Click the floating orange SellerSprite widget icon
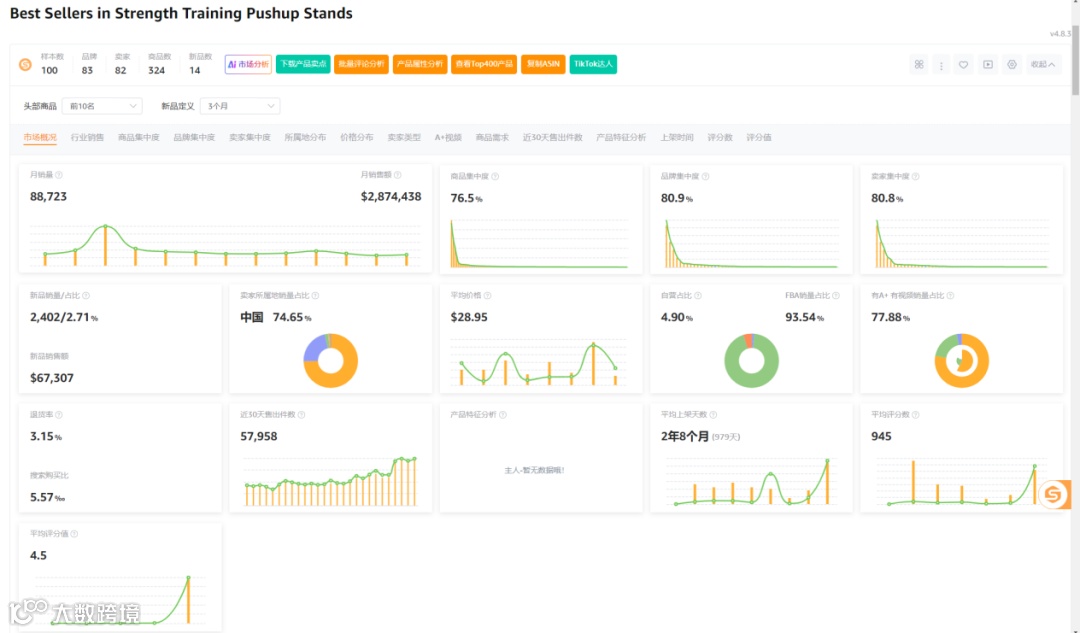Image resolution: width=1080 pixels, height=633 pixels. (1054, 494)
